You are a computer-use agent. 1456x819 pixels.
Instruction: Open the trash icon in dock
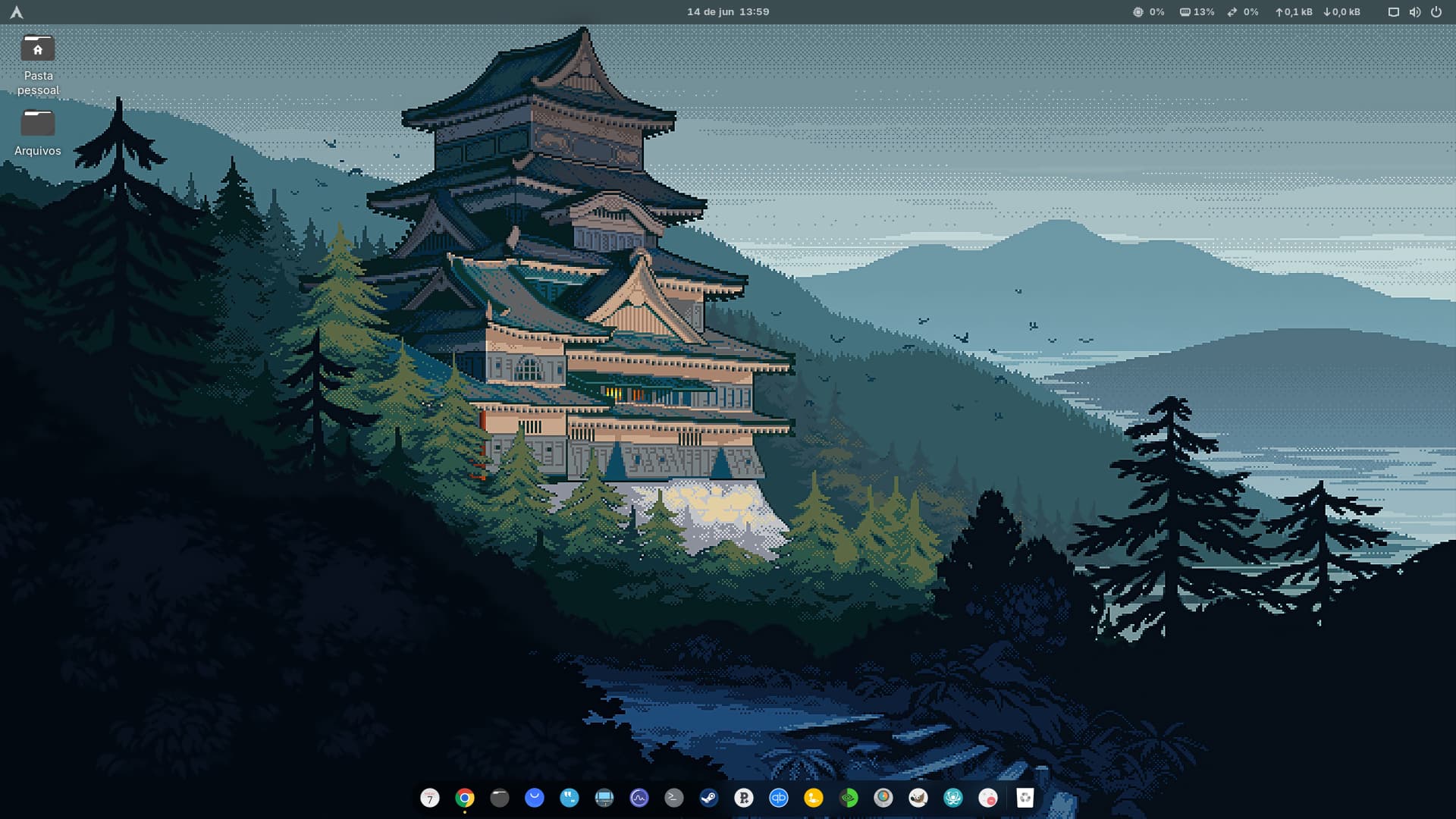click(1025, 798)
